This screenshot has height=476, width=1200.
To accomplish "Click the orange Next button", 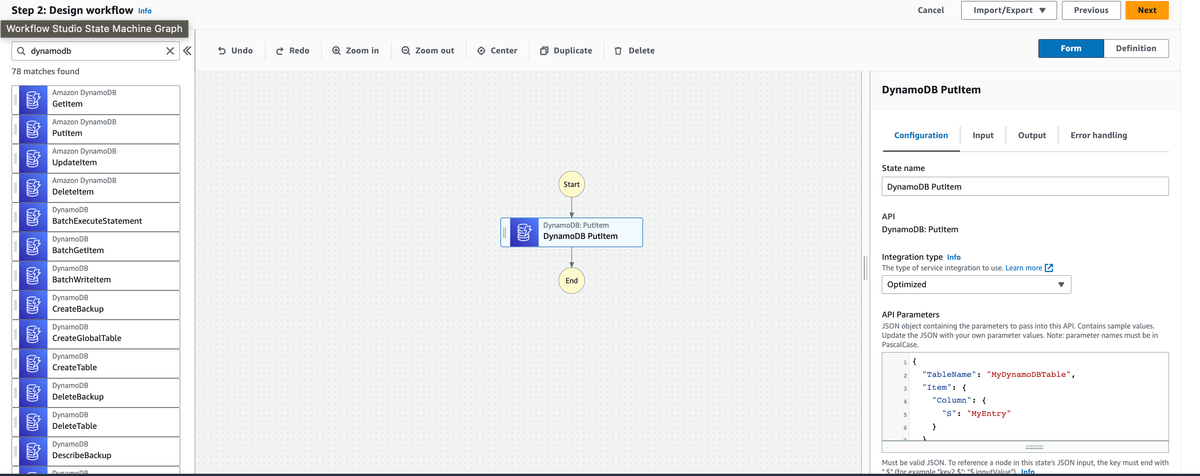I will 1147,10.
